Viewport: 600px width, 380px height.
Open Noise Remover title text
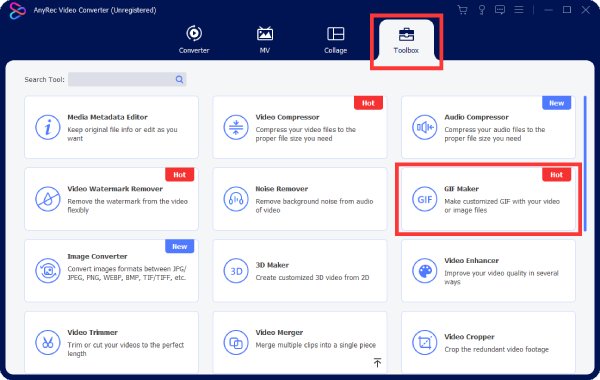pyautogui.click(x=282, y=189)
